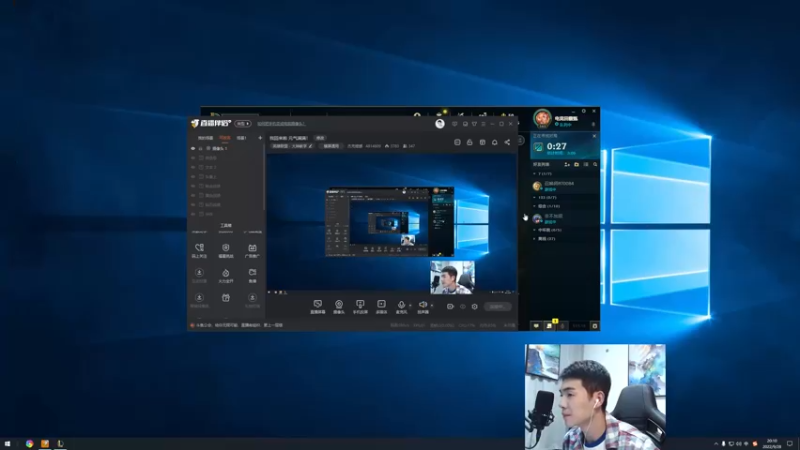
Task: Expand the last friend group arrow
Action: (534, 239)
